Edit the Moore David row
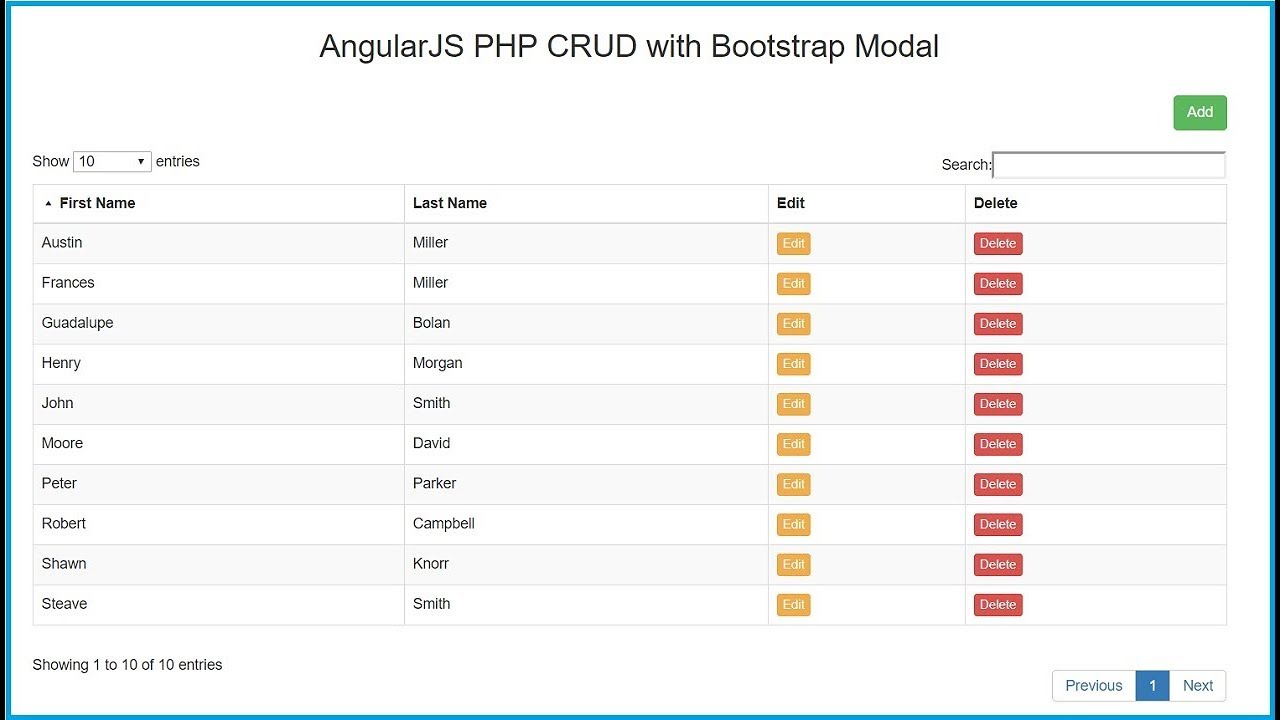 794,443
